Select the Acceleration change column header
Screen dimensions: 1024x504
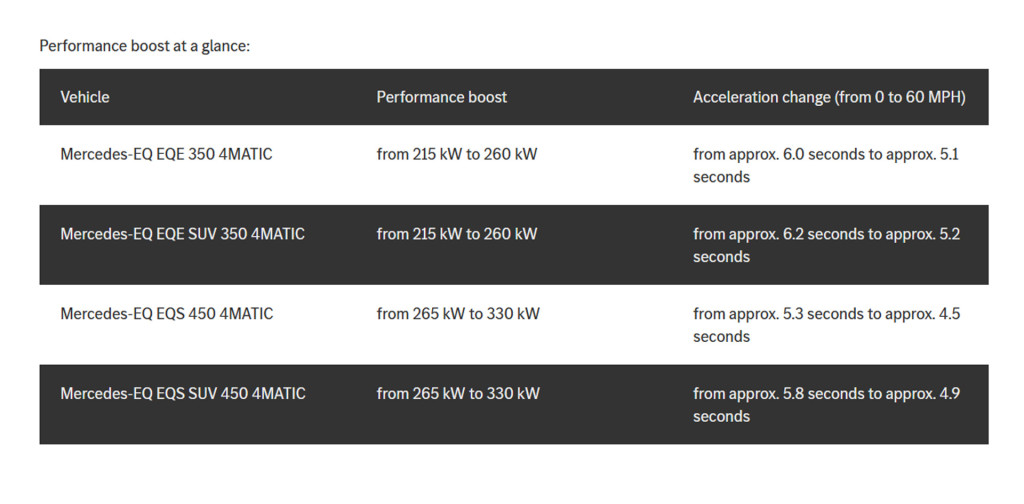[x=829, y=97]
